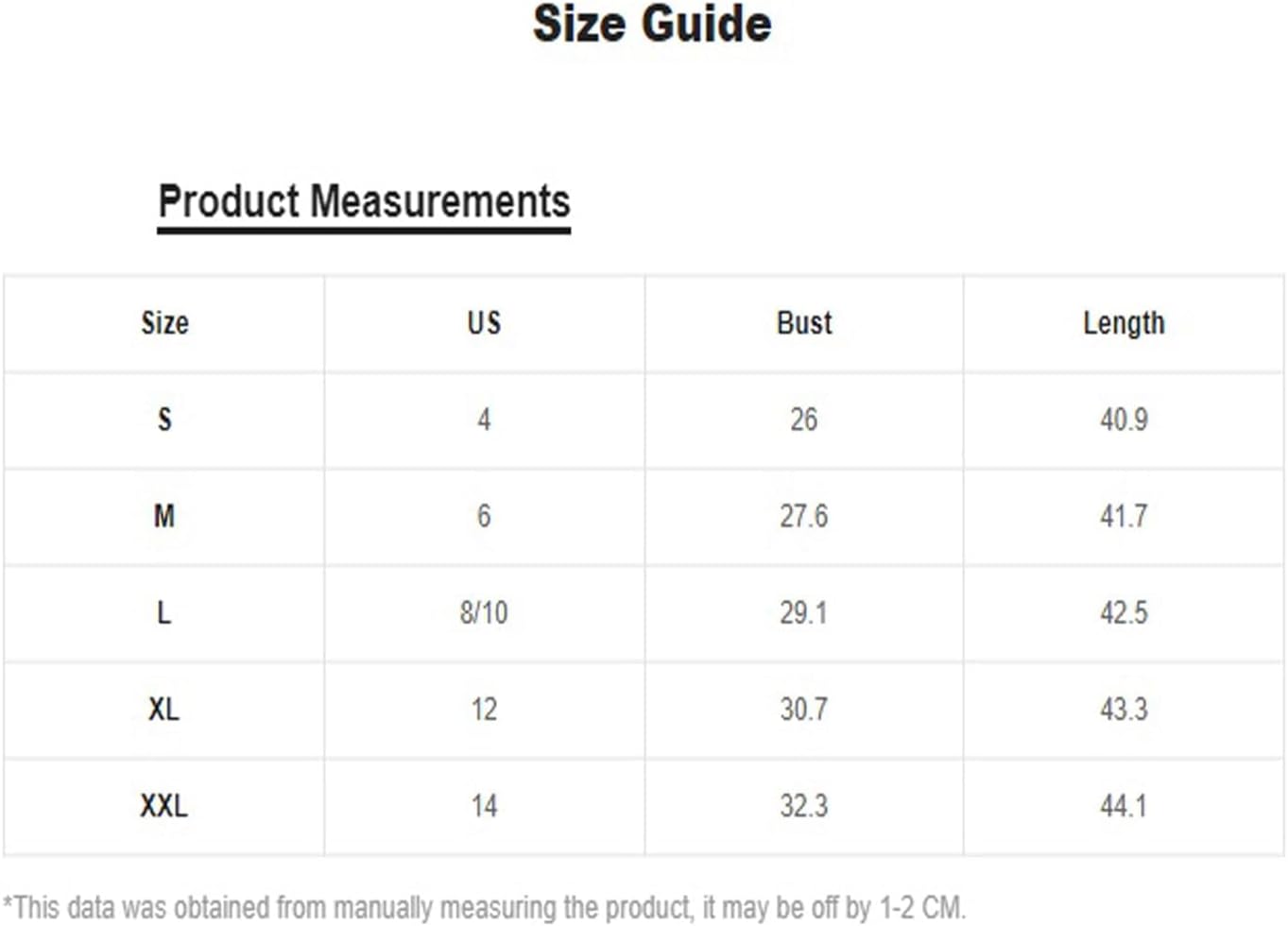Click the bust value 27.6 cell
Image resolution: width=1288 pixels, height=926 pixels.
click(x=804, y=516)
